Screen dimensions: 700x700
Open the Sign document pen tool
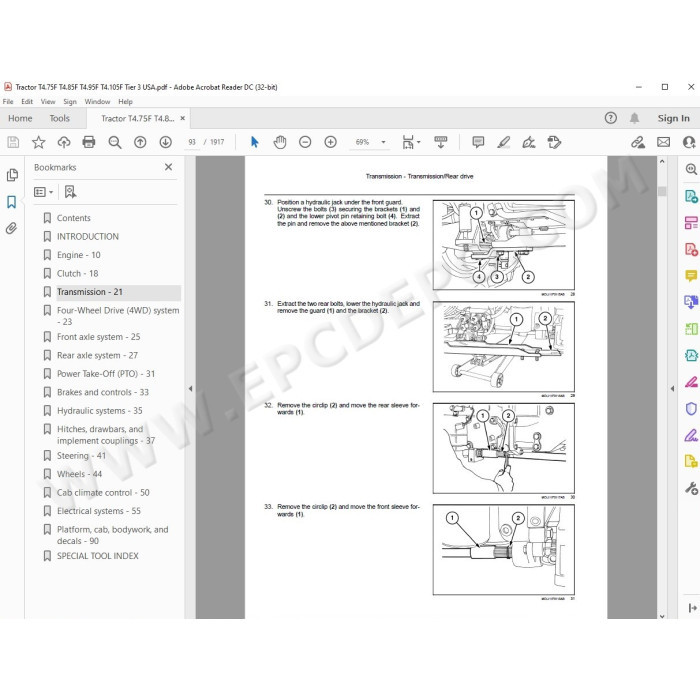(529, 142)
